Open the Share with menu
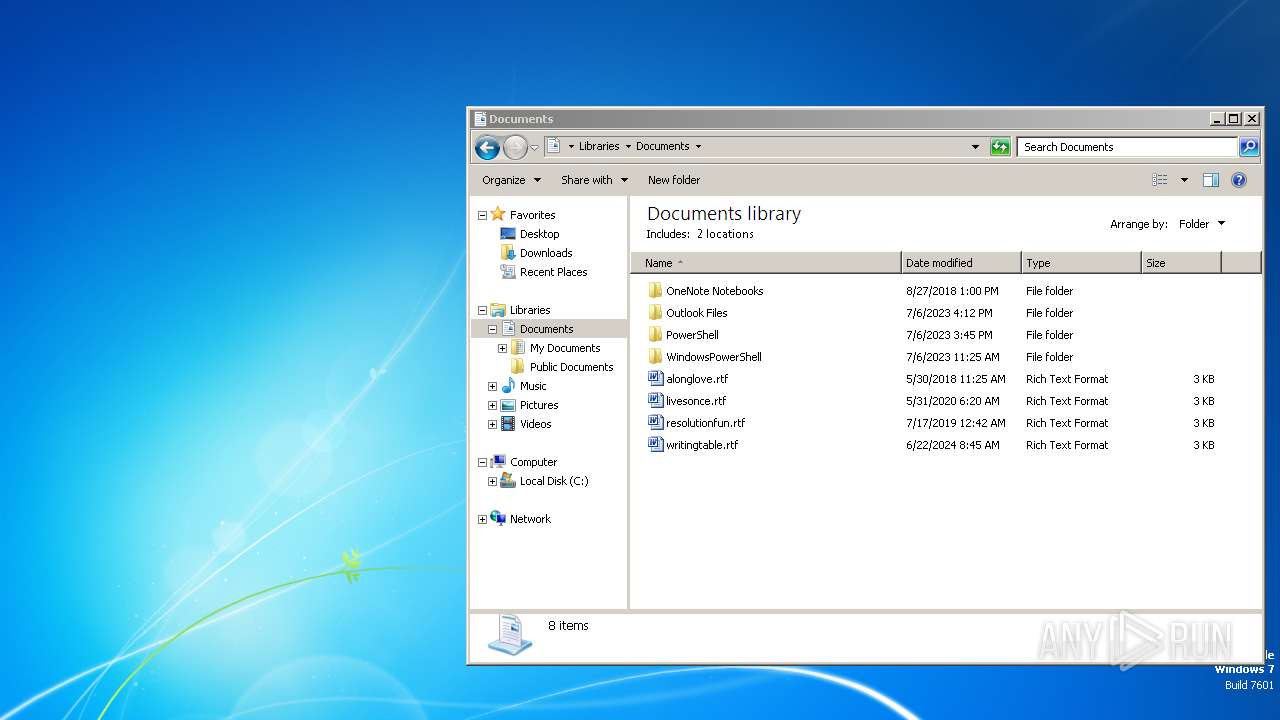The image size is (1280, 720). coord(594,180)
